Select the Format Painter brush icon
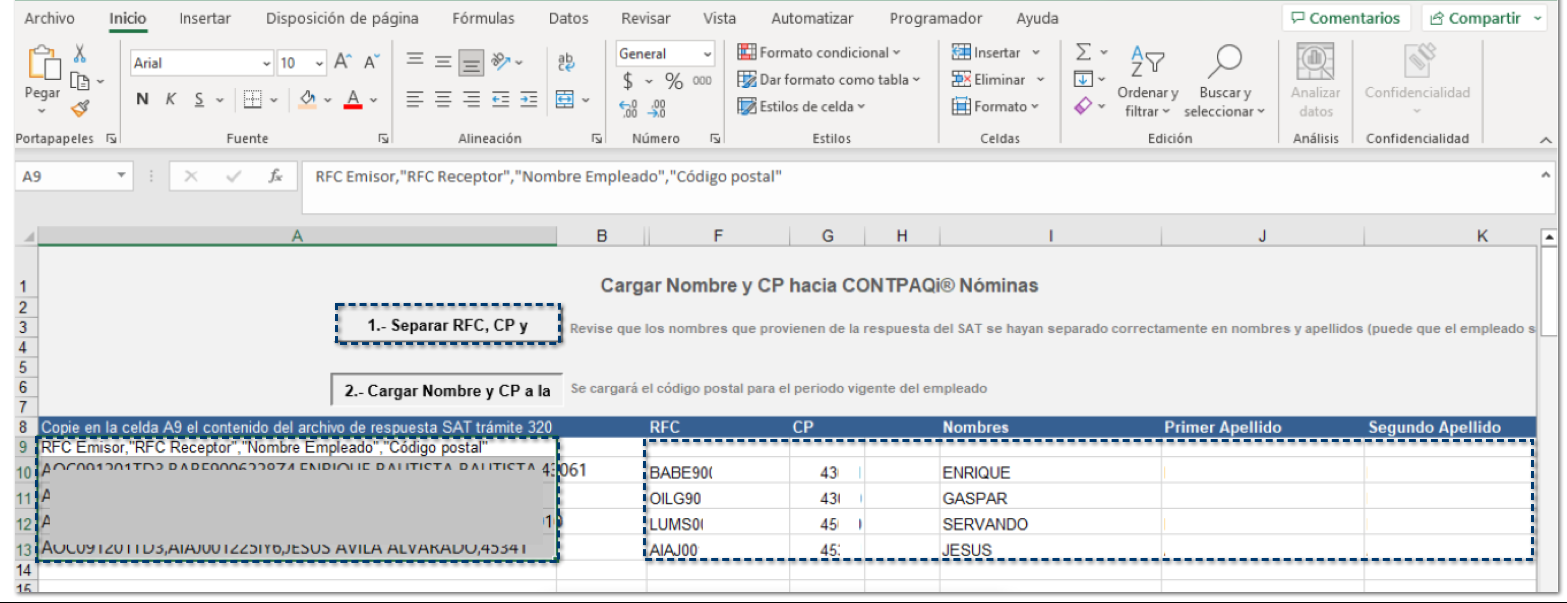1567x603 pixels. click(80, 107)
